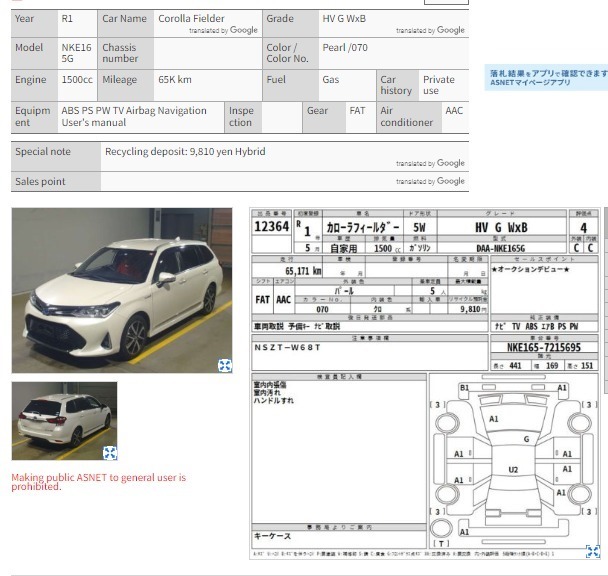This screenshot has width=608, height=576.
Task: Click Google logo in Car Name cell
Action: [244, 31]
